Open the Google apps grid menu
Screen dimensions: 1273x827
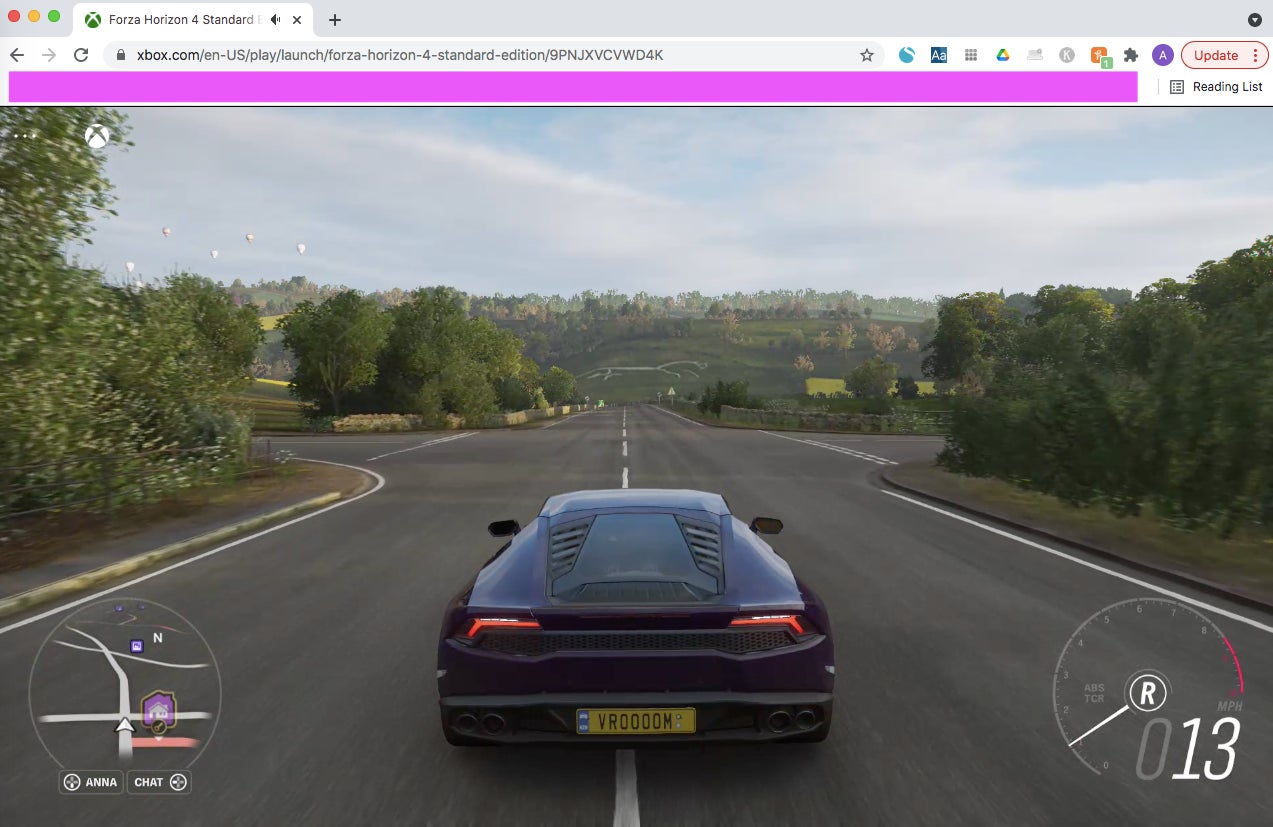tap(970, 55)
